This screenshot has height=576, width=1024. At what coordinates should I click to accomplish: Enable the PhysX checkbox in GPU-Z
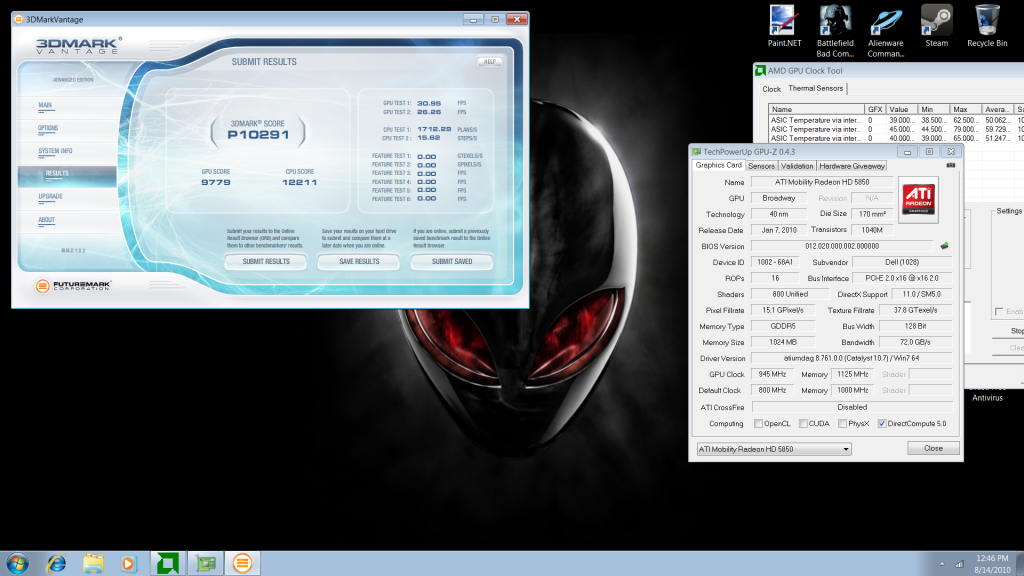[x=842, y=424]
